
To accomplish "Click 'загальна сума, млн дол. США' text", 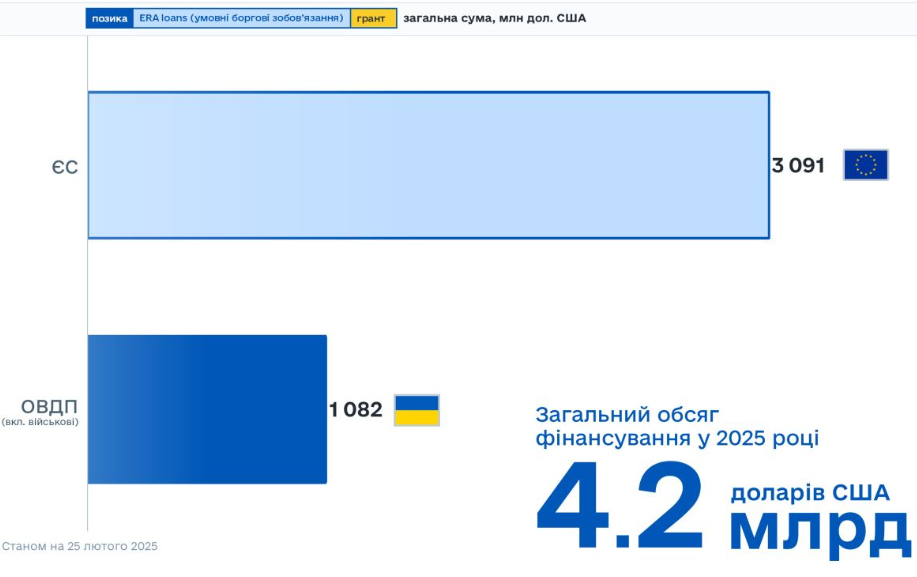I will [x=494, y=18].
